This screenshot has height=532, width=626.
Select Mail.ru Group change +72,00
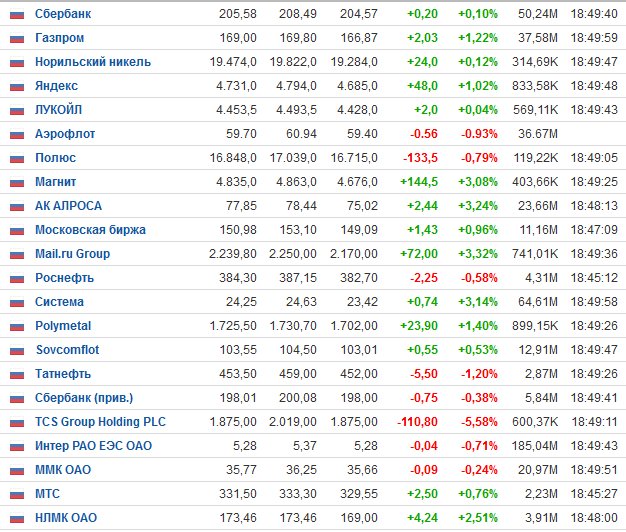[419, 254]
